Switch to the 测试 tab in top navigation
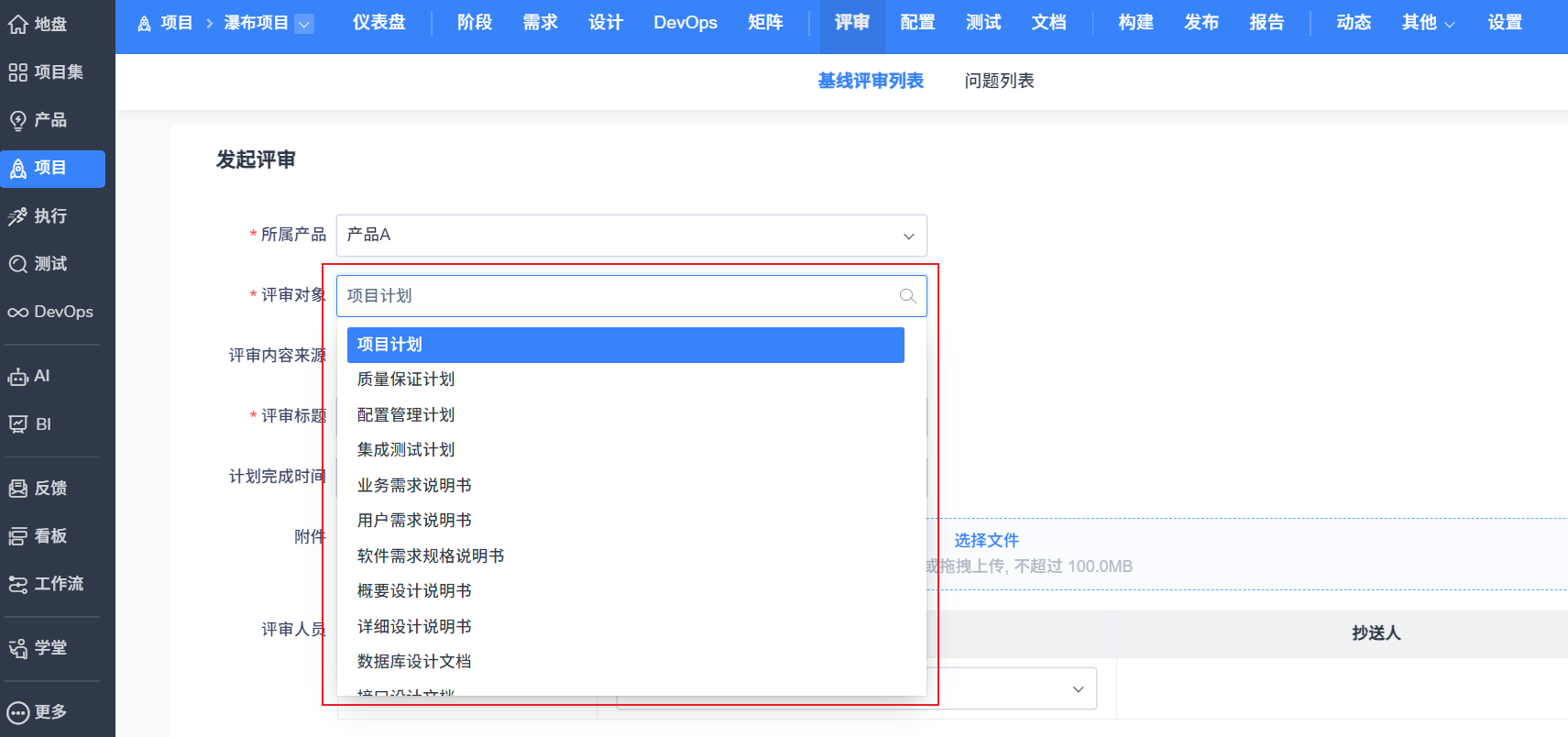This screenshot has height=737, width=1568. pos(983,23)
